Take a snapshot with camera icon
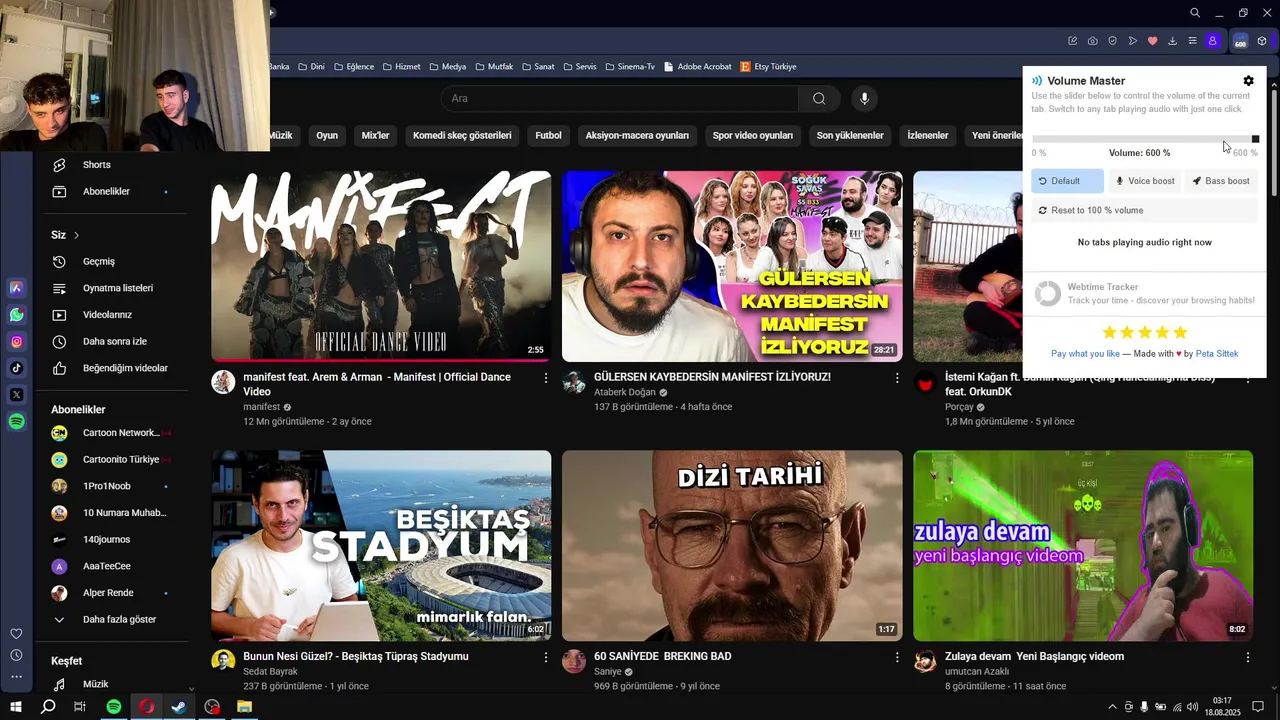Screen dimensions: 1280x720 click(x=1092, y=41)
